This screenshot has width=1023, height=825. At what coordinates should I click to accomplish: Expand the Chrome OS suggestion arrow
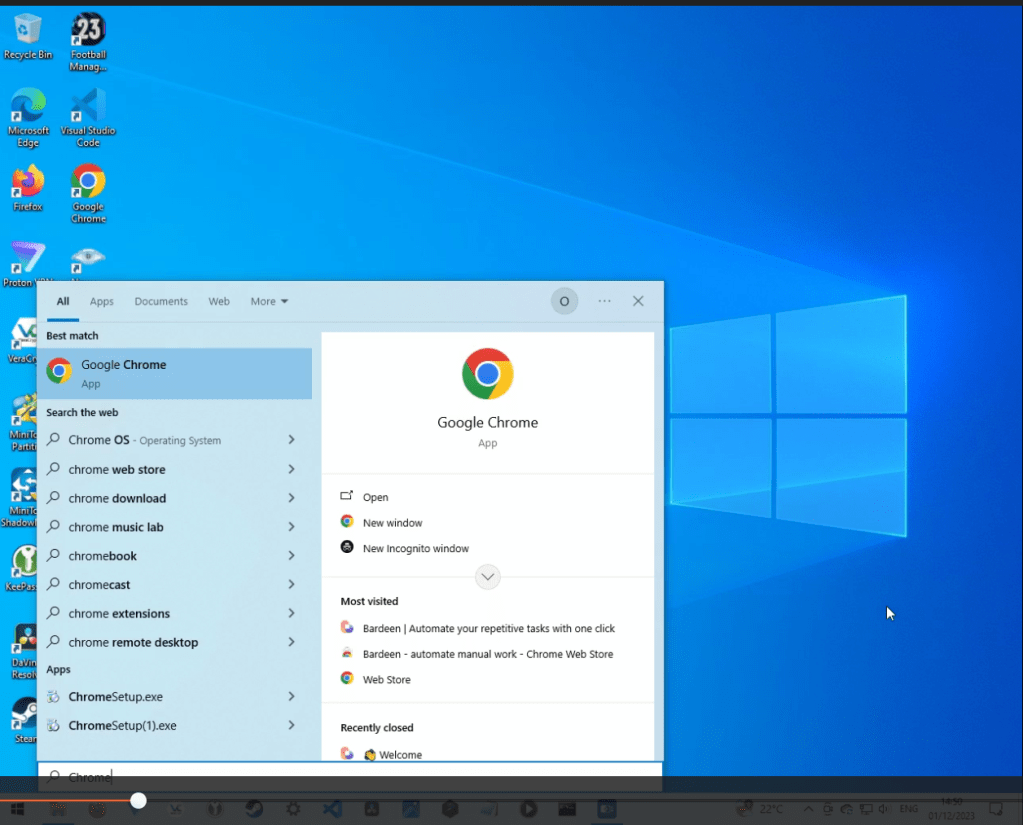[x=291, y=440]
